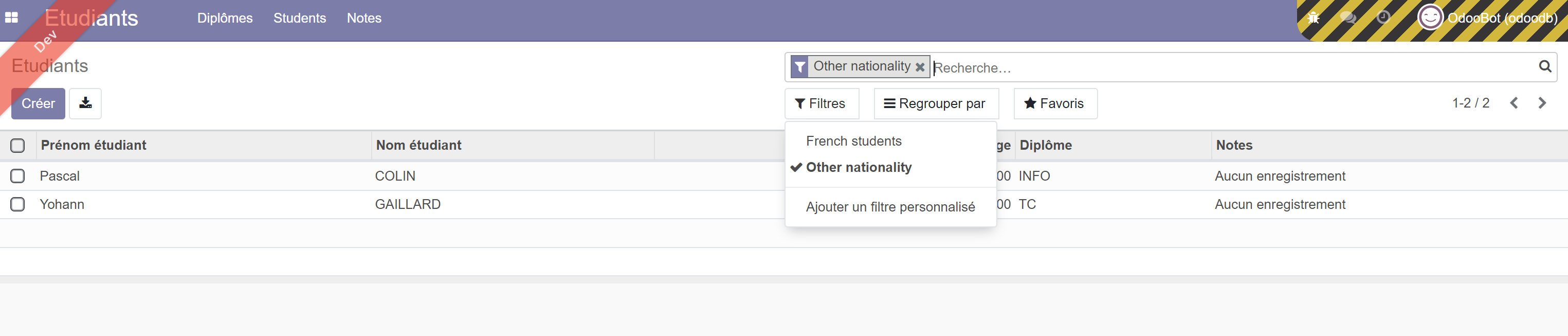
Task: Open the Diplômes menu
Action: (x=225, y=18)
